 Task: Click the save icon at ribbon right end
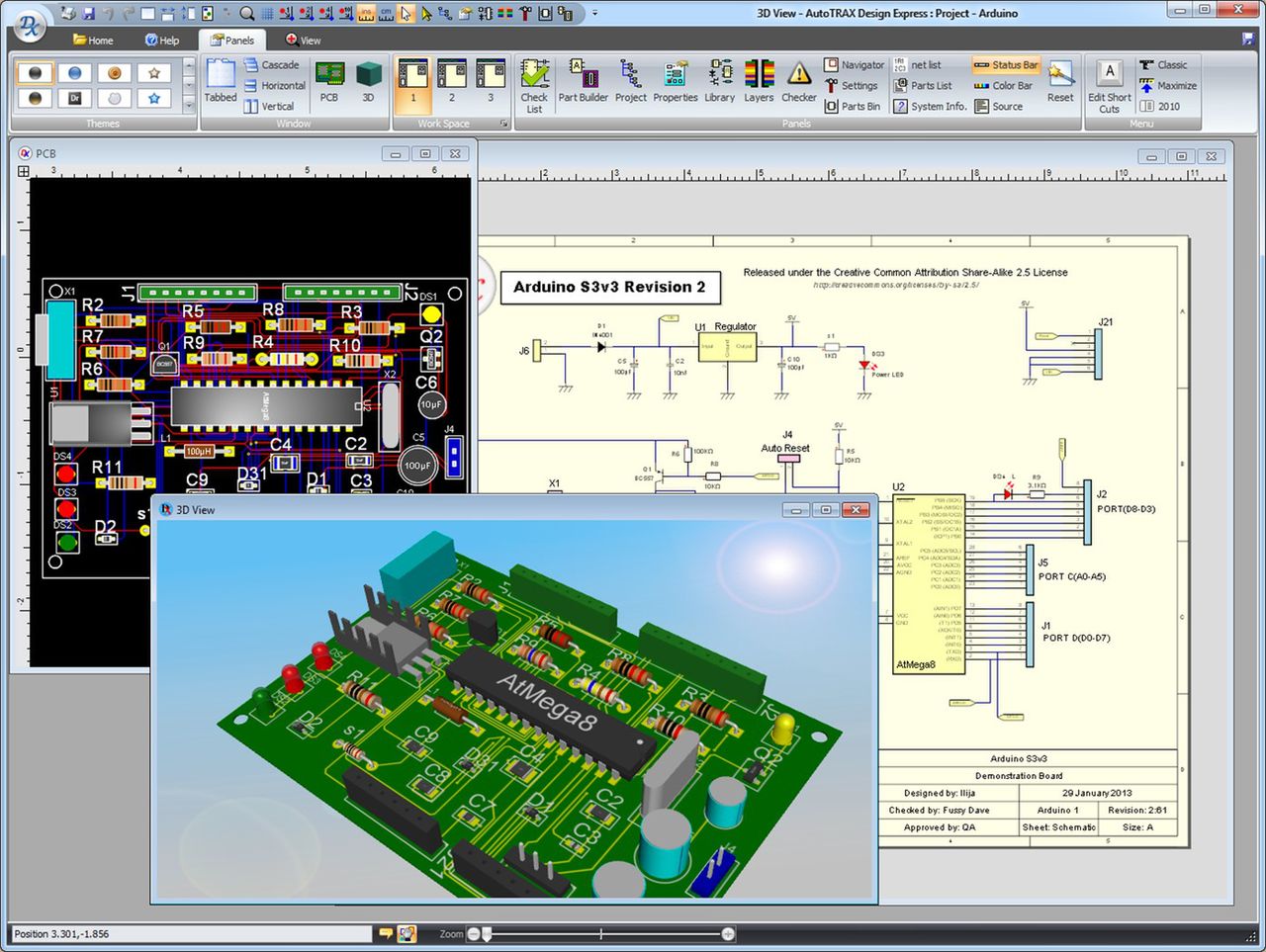point(1248,40)
